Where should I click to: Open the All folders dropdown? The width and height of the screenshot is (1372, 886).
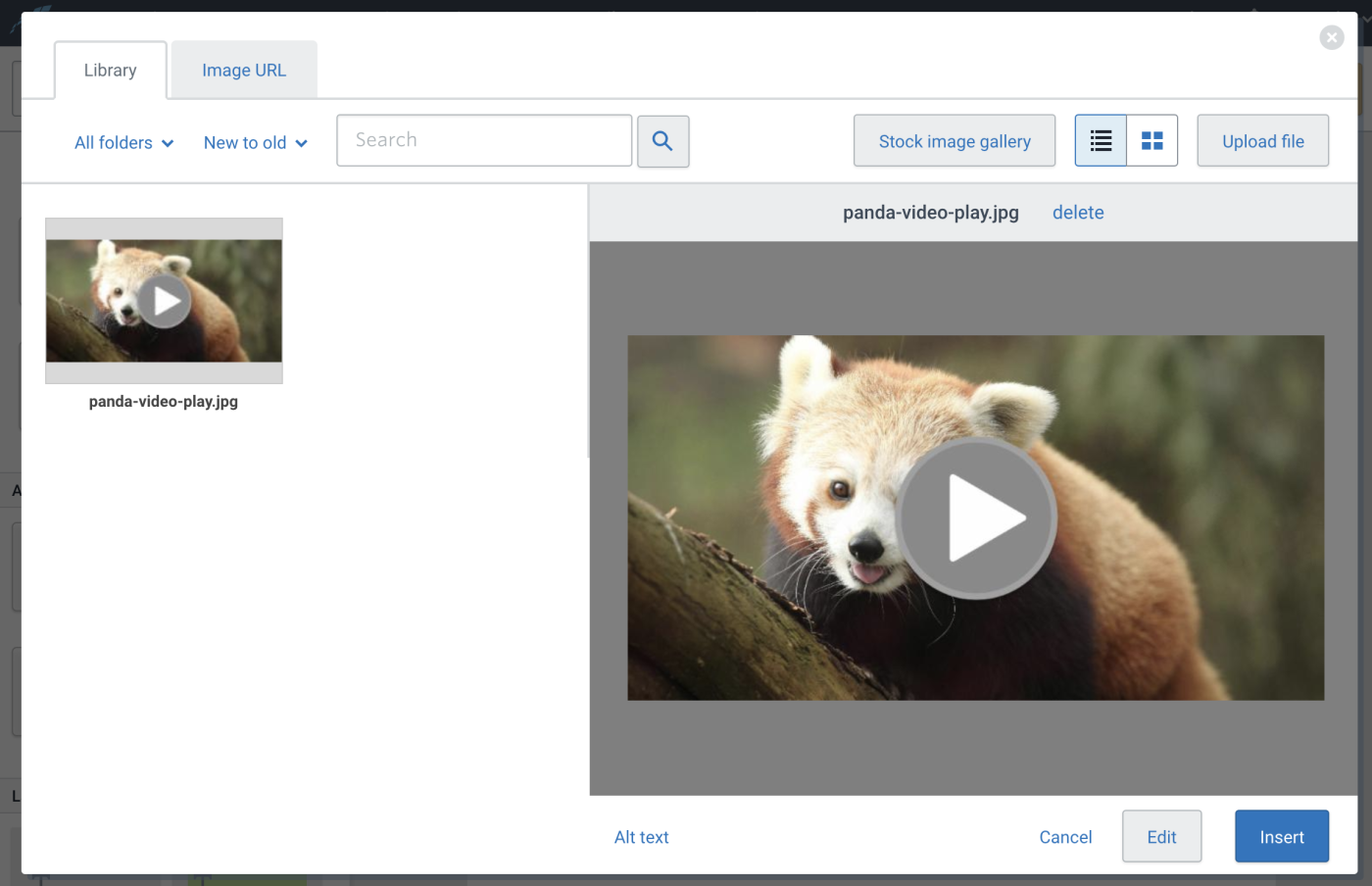(124, 143)
